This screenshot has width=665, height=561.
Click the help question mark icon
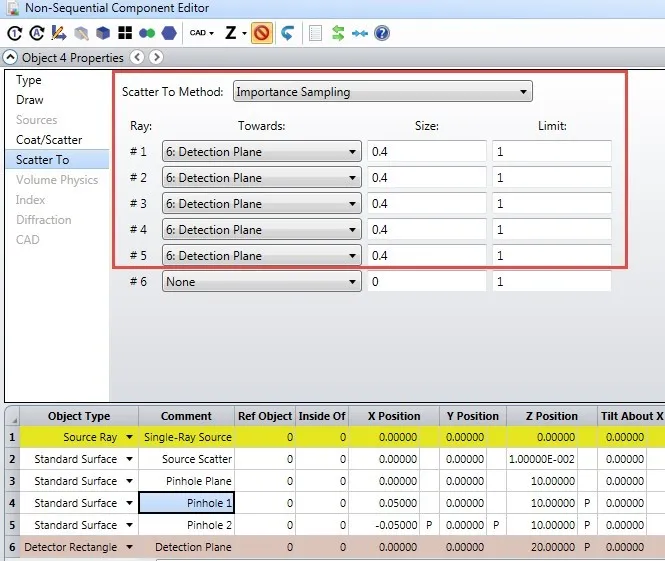(382, 33)
